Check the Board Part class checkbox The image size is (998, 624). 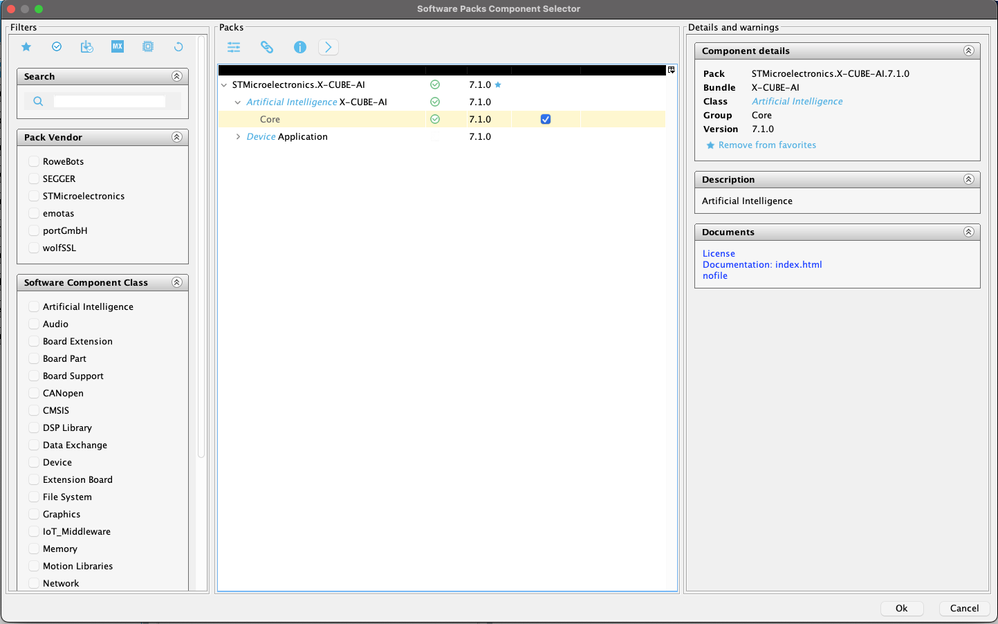click(x=34, y=358)
